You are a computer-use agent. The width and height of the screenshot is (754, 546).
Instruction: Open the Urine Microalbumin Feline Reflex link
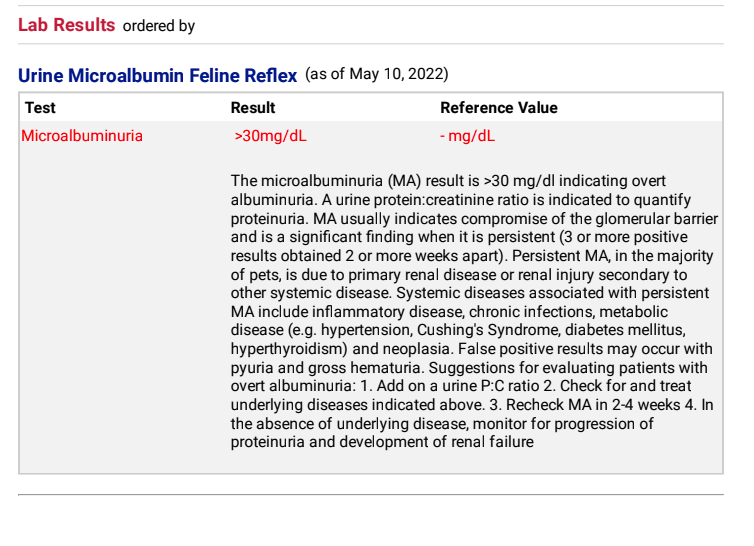pos(157,75)
